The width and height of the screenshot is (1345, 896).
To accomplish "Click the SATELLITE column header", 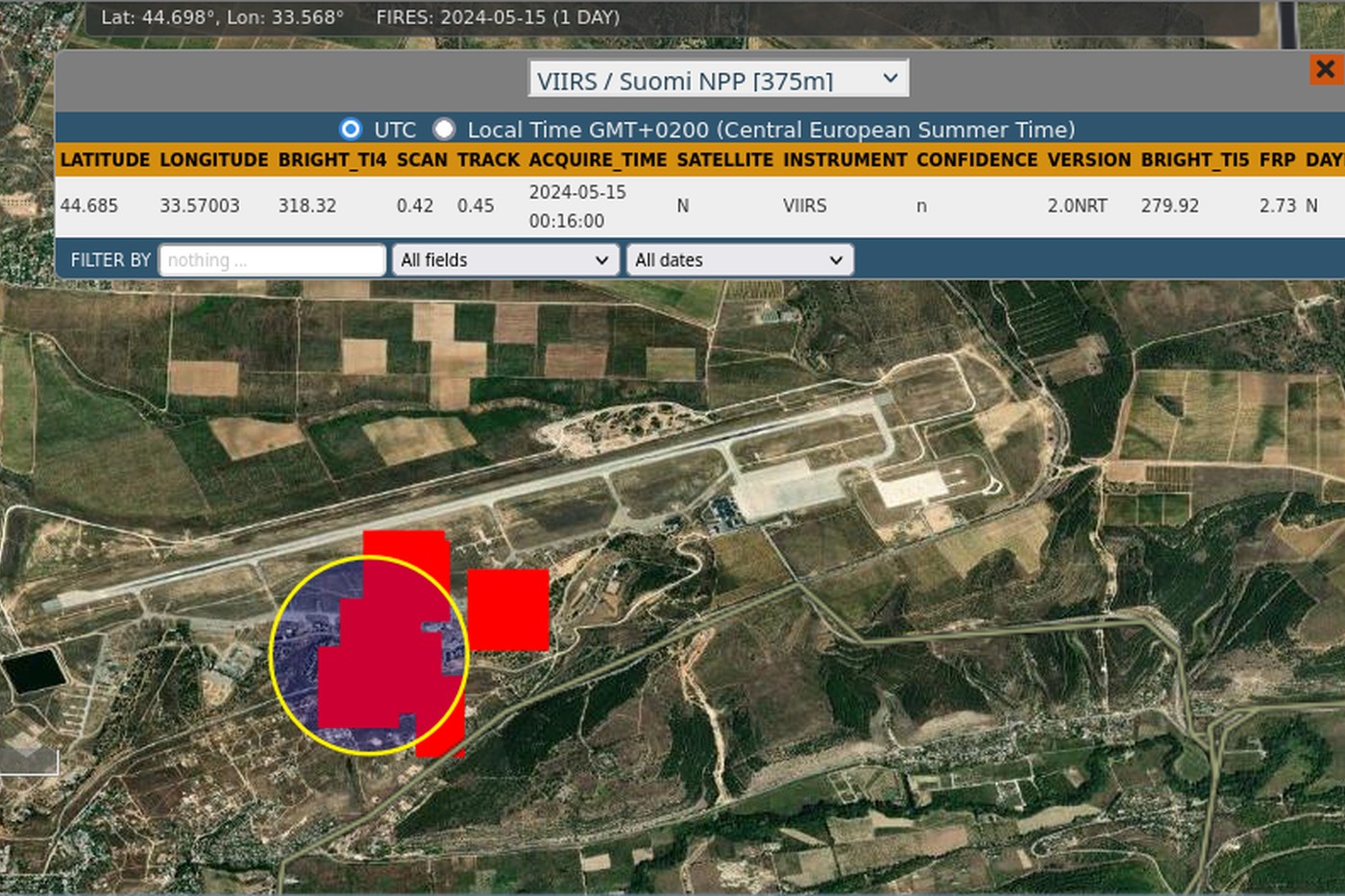I will pos(725,160).
